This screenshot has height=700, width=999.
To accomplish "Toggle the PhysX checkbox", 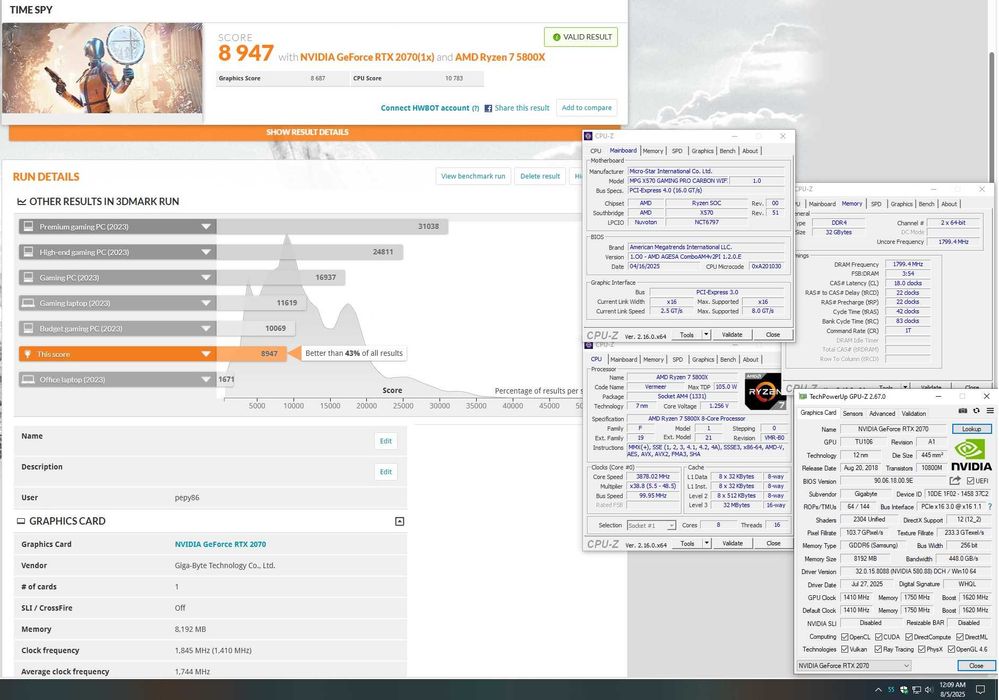I will pos(921,650).
